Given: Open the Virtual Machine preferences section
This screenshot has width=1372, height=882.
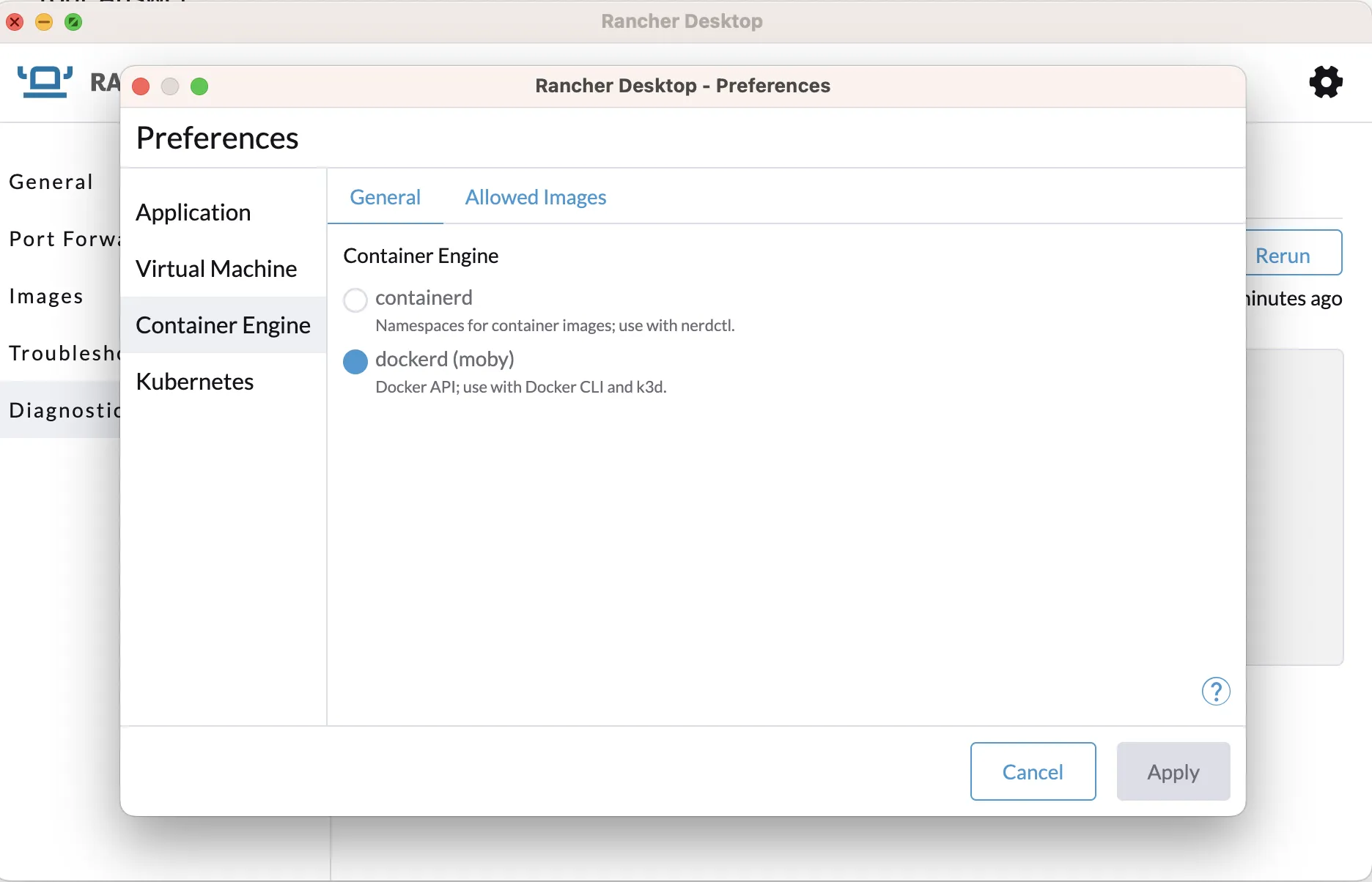Looking at the screenshot, I should 224,269.
